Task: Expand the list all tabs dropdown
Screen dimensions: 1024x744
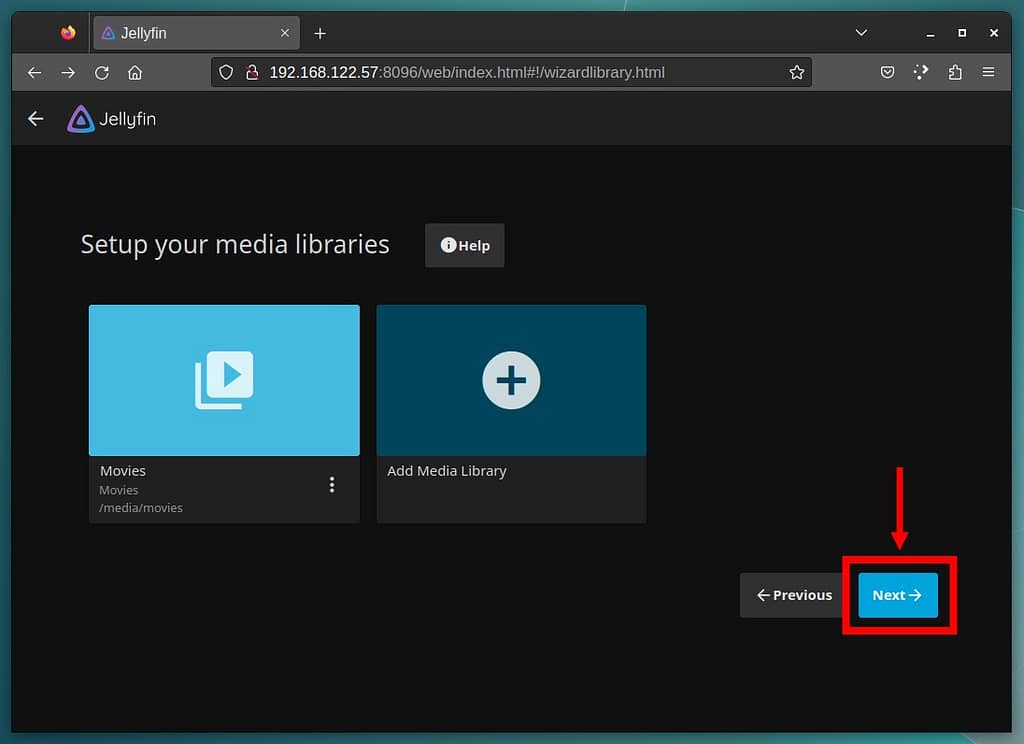Action: [x=861, y=33]
